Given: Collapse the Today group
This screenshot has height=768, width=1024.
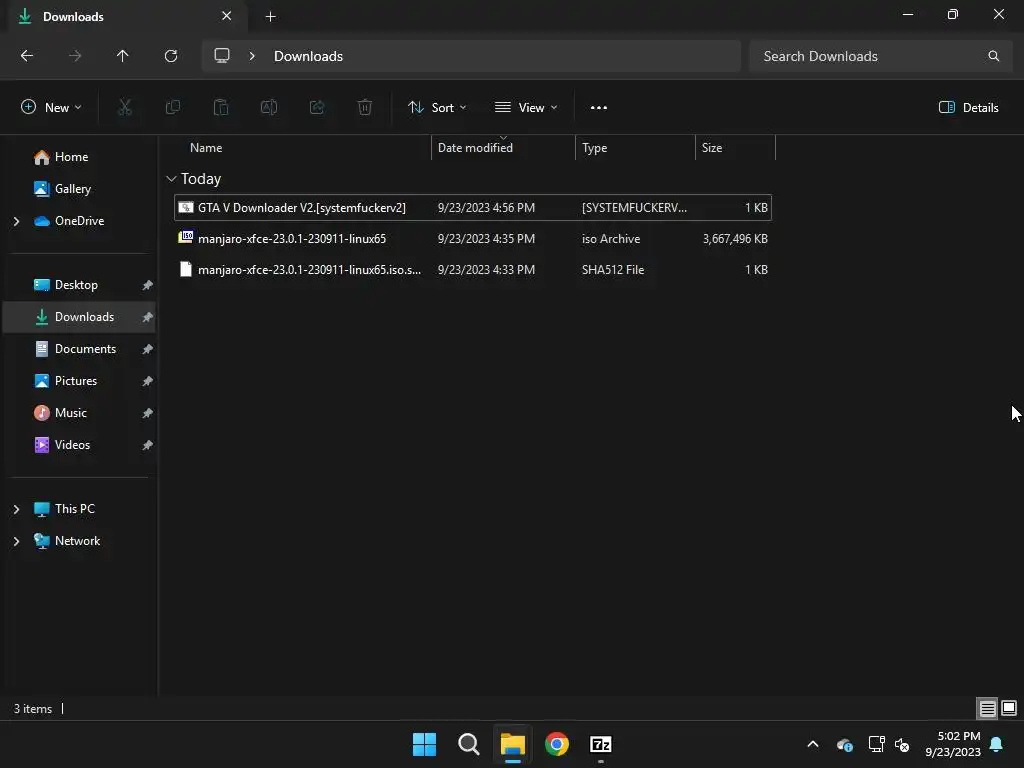Looking at the screenshot, I should click(171, 178).
